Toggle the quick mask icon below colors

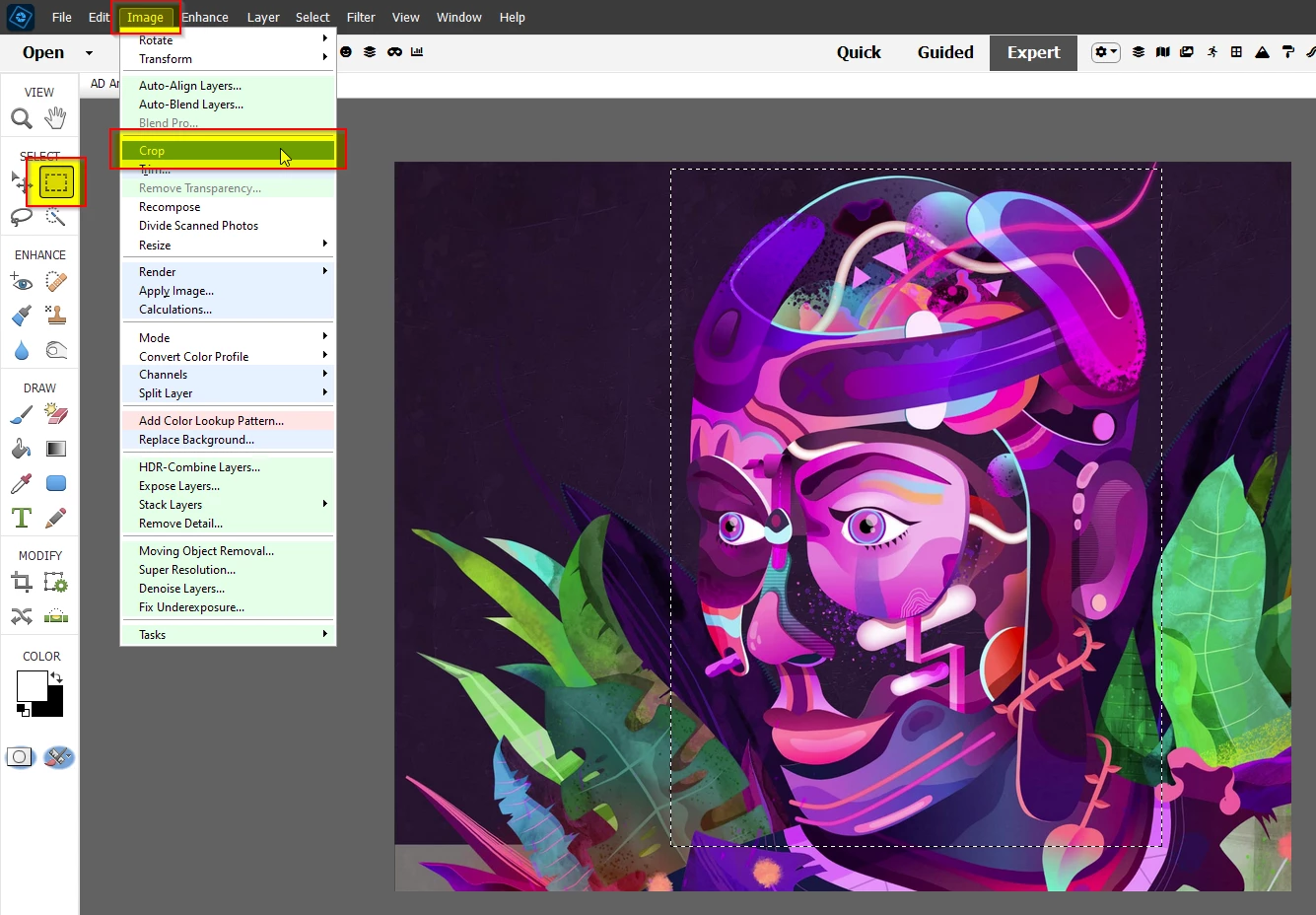20,757
